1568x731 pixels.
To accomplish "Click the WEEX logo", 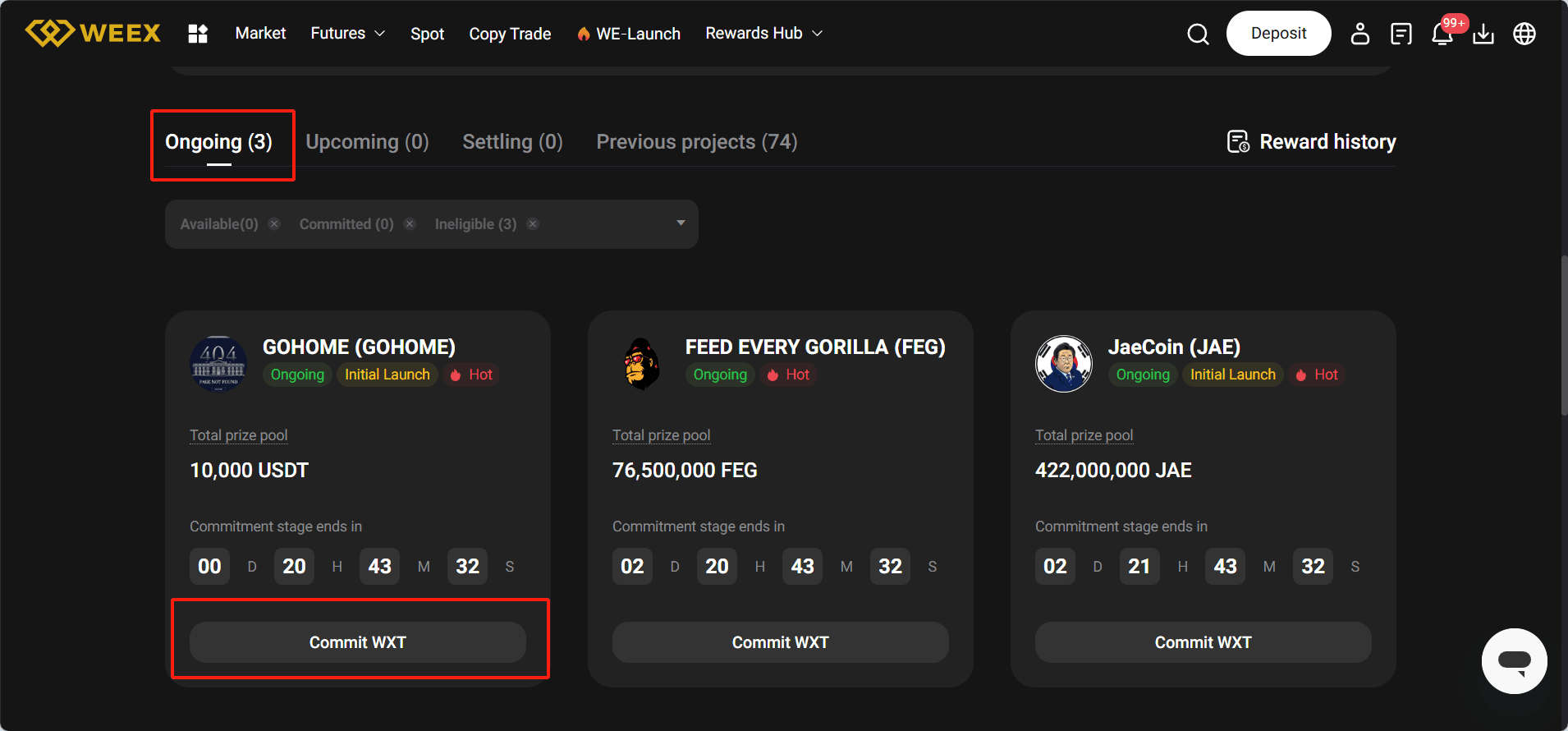I will point(93,33).
